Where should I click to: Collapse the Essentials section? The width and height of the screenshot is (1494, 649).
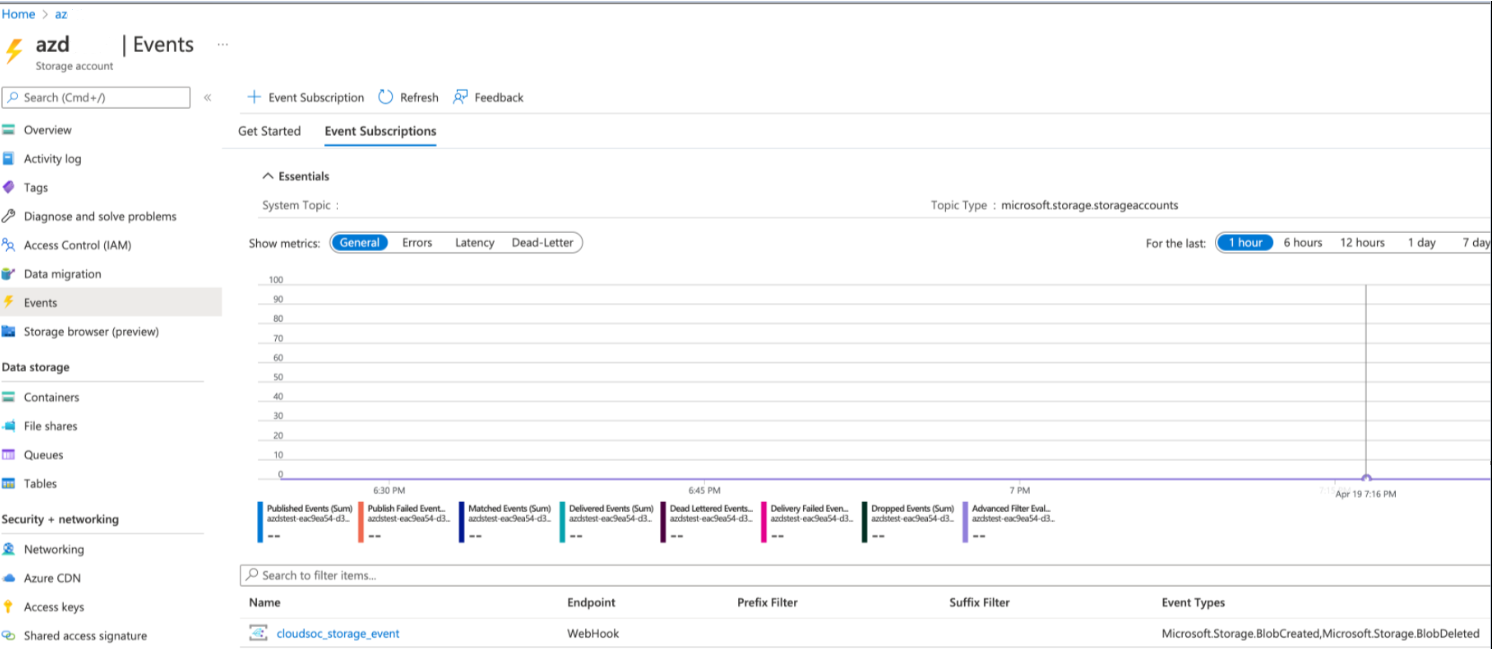click(x=268, y=176)
